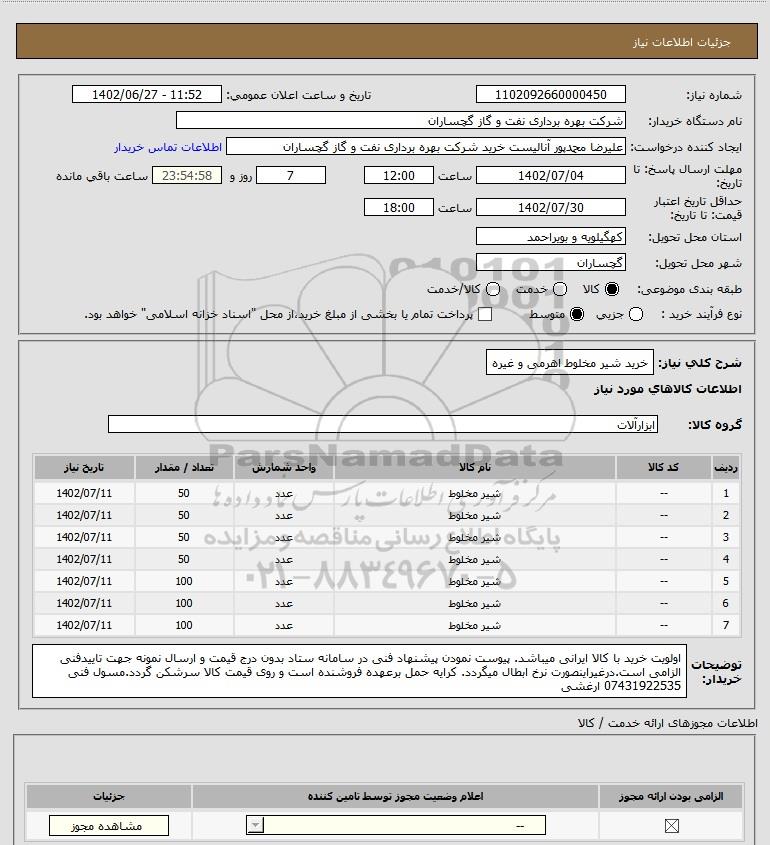The height and width of the screenshot is (845, 770).
Task: Click quantity 50 in row 2
Action: 184,515
